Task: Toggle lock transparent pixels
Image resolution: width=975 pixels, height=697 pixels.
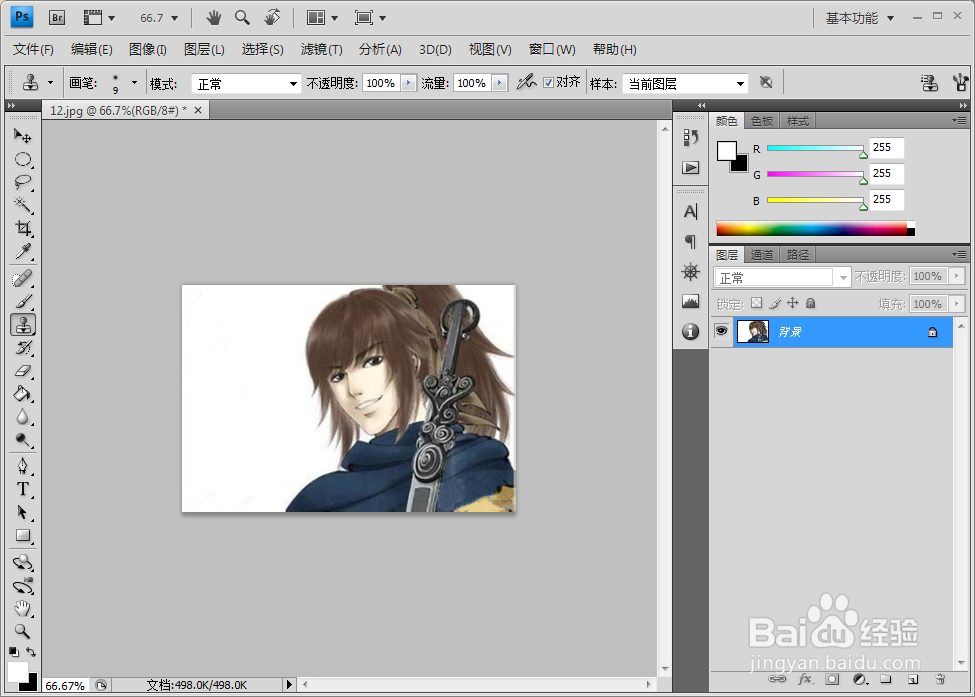Action: click(x=756, y=303)
